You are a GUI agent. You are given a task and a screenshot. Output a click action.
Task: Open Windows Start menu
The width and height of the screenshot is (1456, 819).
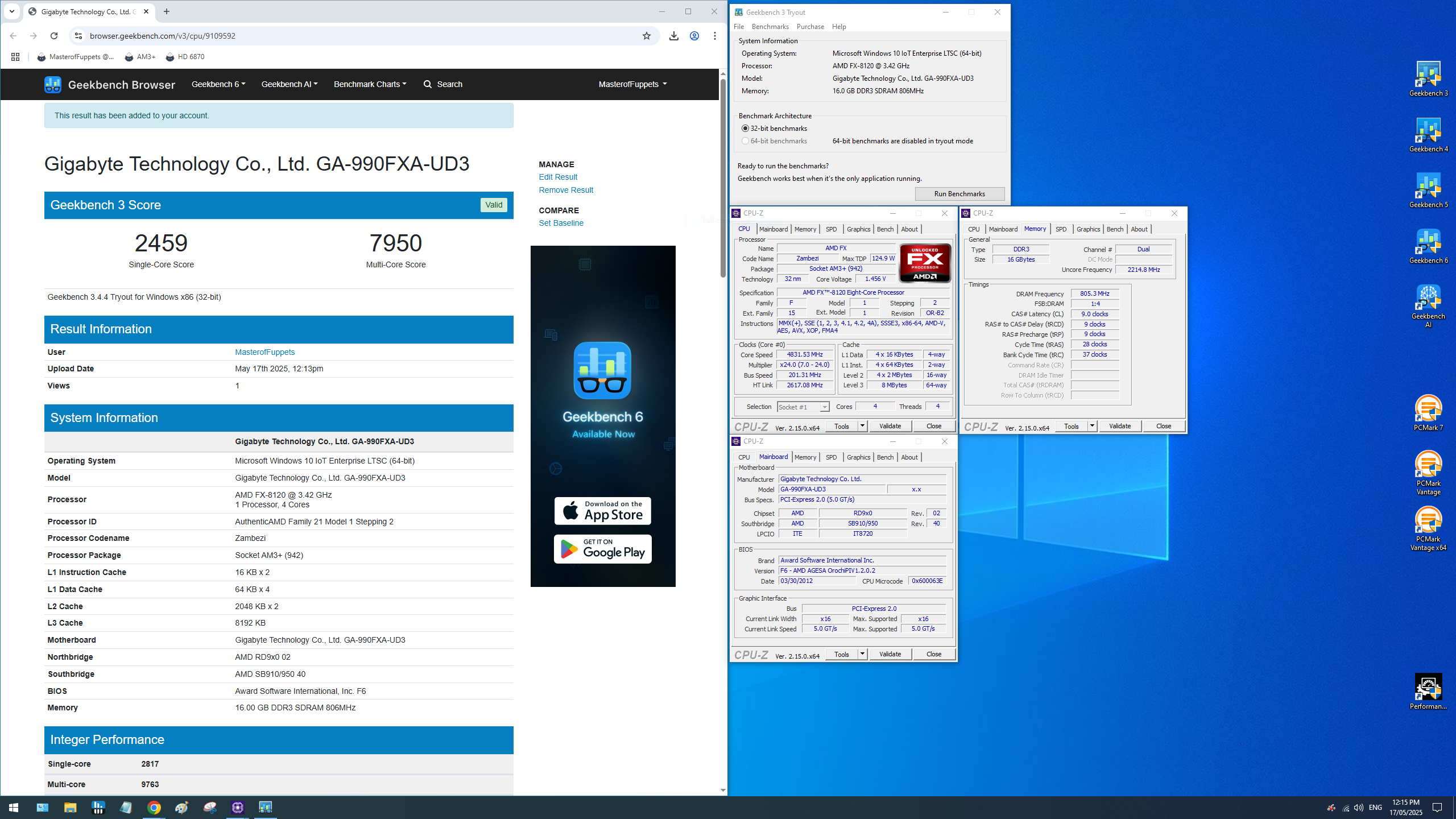(x=14, y=808)
